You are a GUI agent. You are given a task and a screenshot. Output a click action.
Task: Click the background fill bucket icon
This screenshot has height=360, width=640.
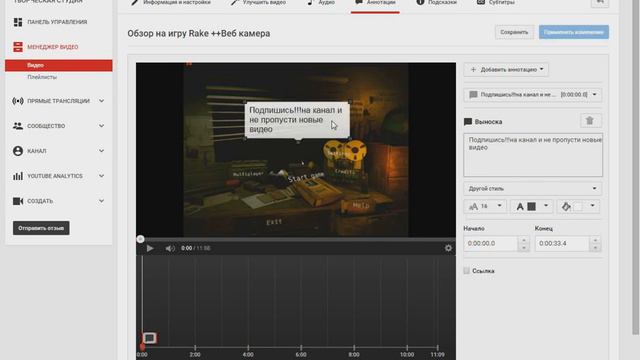(566, 207)
